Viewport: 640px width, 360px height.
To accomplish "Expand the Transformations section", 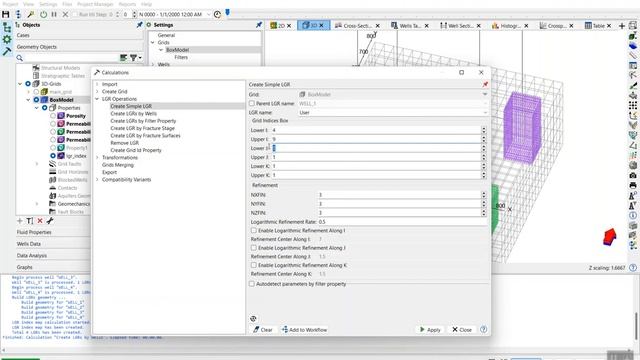I will tap(98, 158).
